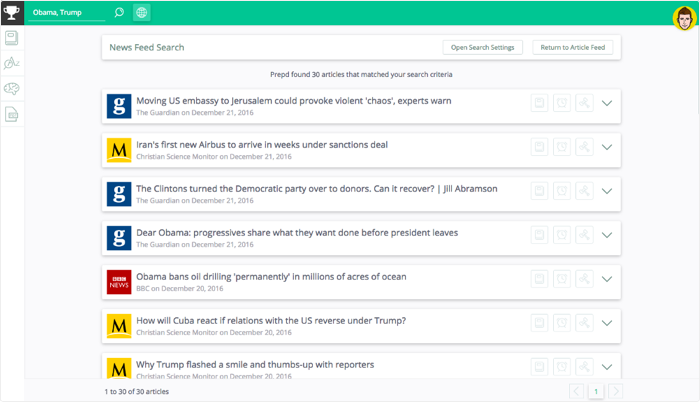
Task: Click Guardian logo on Jerusalem embassy article
Action: [119, 106]
